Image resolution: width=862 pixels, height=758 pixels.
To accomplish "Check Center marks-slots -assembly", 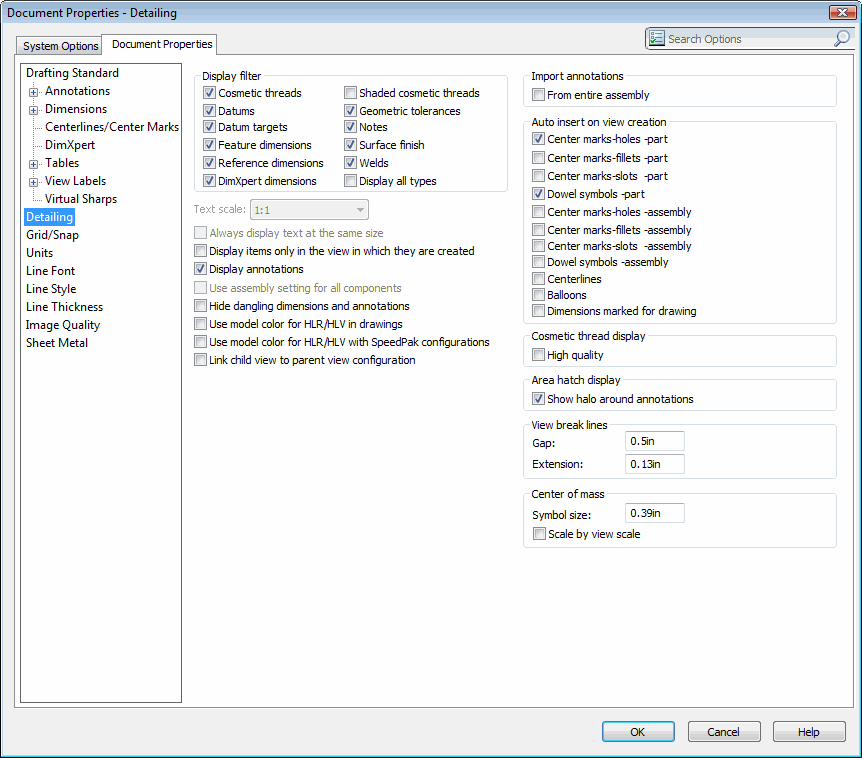I will pos(538,246).
